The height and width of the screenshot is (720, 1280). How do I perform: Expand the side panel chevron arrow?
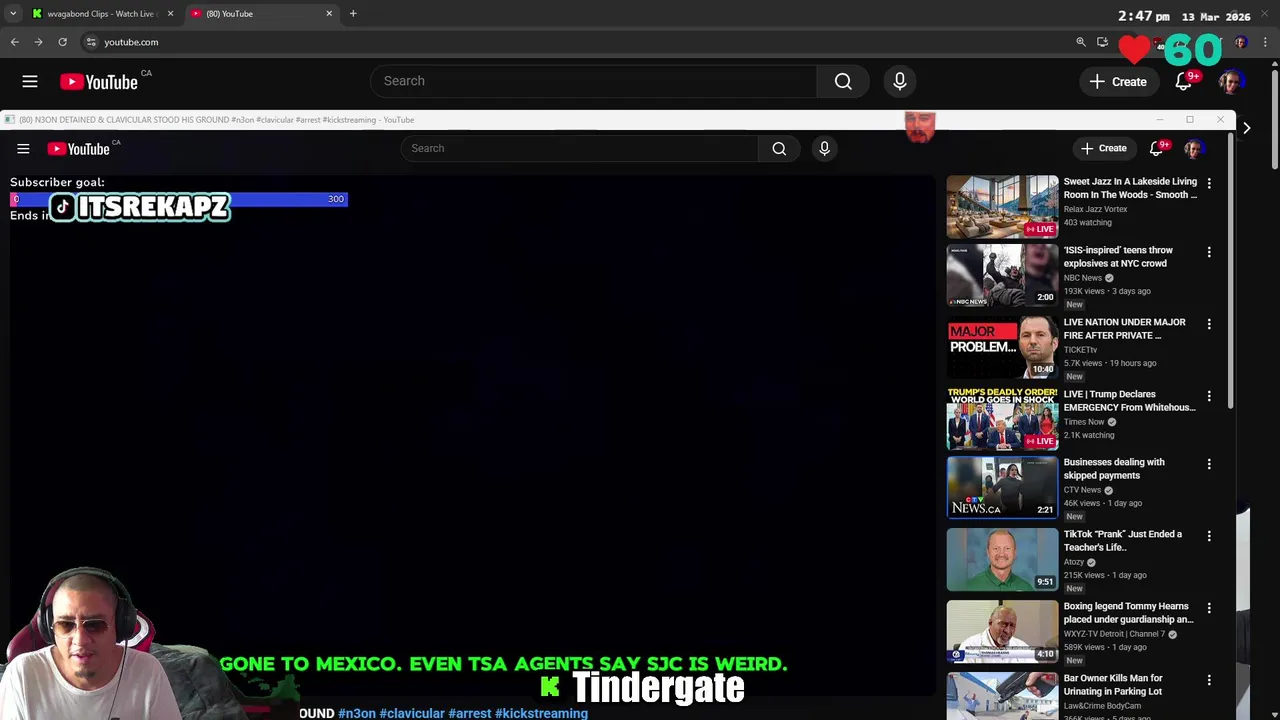[x=1246, y=128]
